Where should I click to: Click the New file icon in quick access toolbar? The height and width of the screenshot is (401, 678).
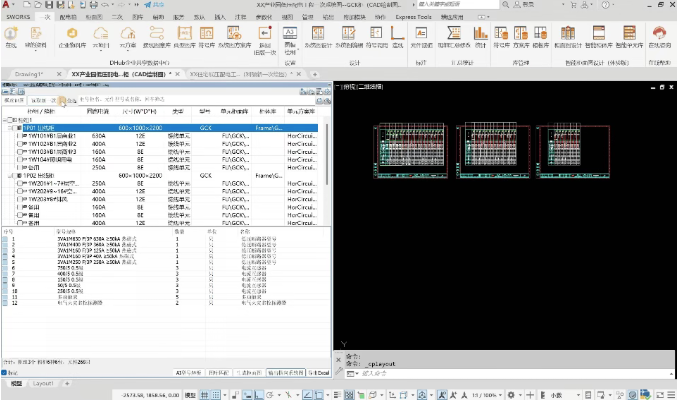[x=27, y=5]
